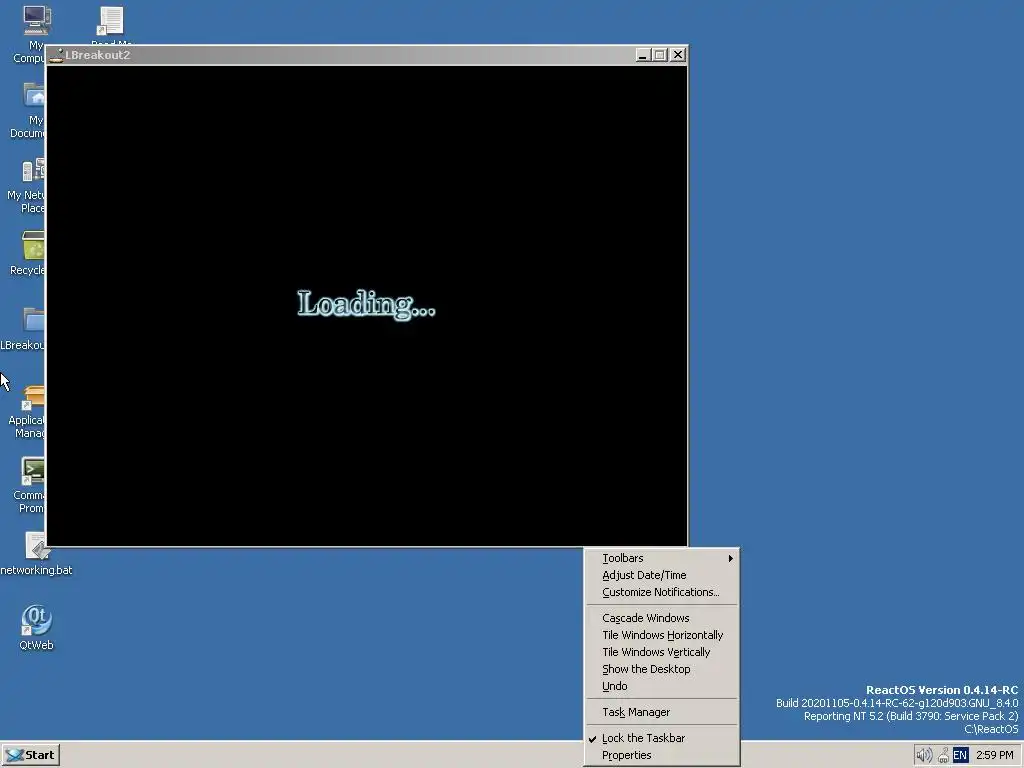Screen dimensions: 1024x768
Task: Launch the Applications Manager desktop icon
Action: [33, 396]
